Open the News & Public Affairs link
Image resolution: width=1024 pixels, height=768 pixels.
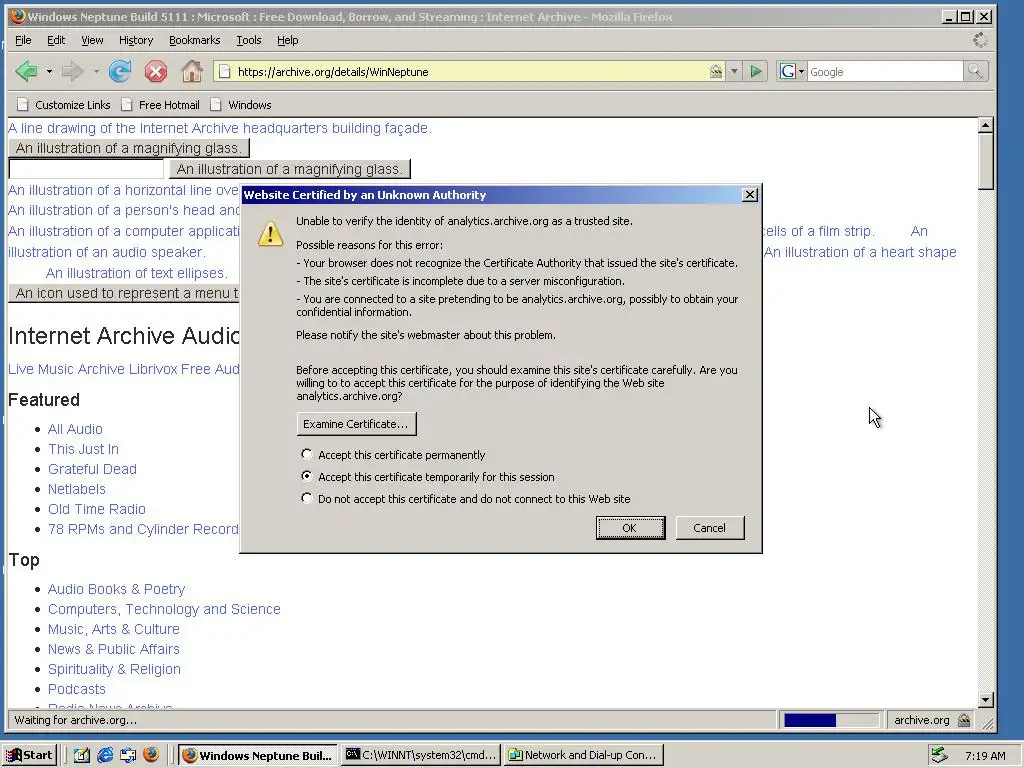point(114,649)
